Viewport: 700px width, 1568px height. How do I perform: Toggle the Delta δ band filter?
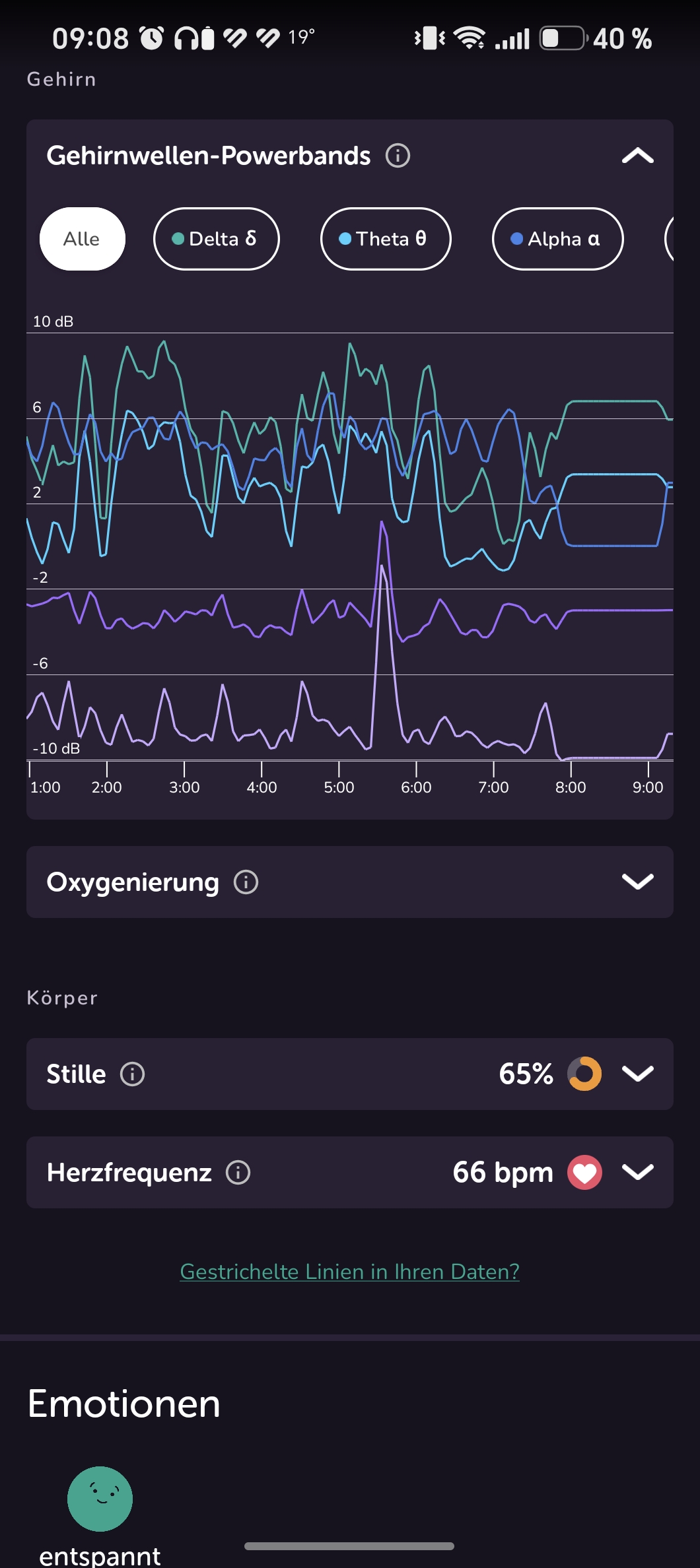tap(217, 239)
